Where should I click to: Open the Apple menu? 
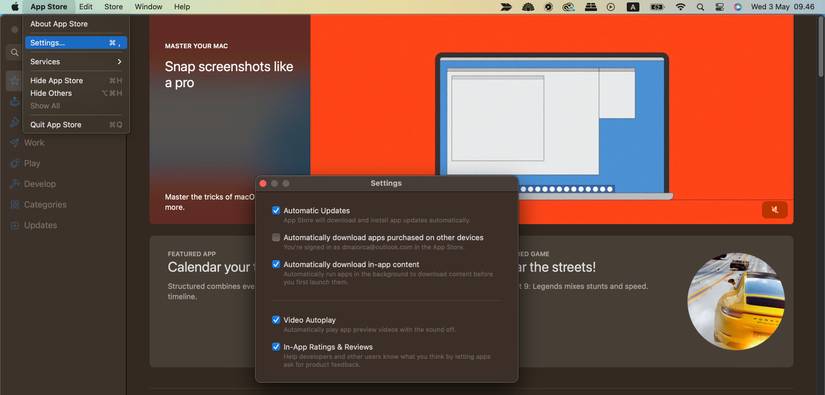15,7
